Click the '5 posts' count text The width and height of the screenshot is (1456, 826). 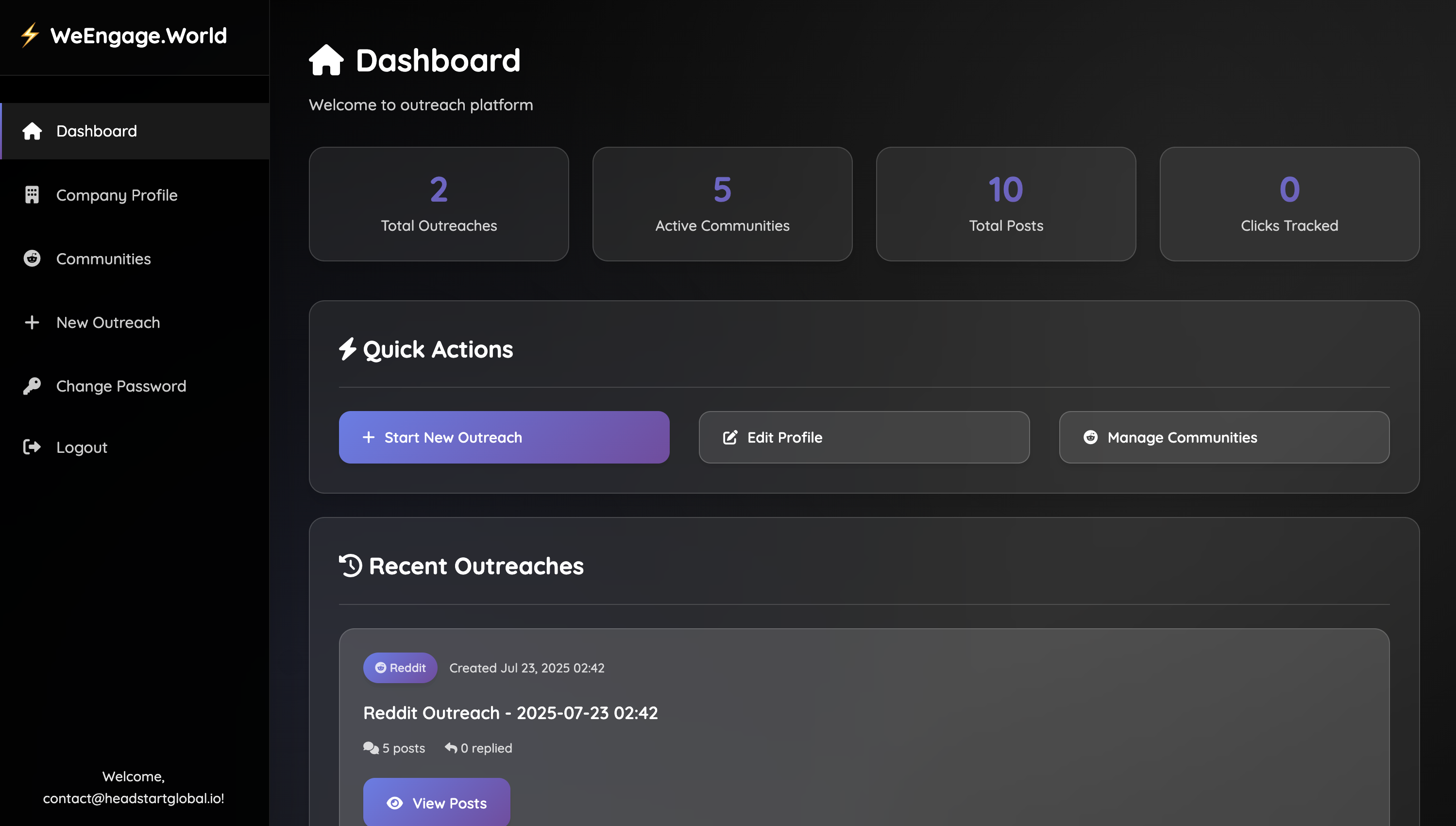(404, 748)
